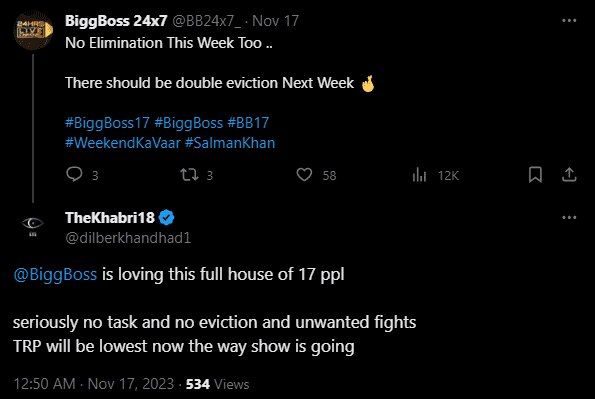Click the blue verified badge beside TheKhabri18
Image resolution: width=595 pixels, height=399 pixels.
pos(166,218)
